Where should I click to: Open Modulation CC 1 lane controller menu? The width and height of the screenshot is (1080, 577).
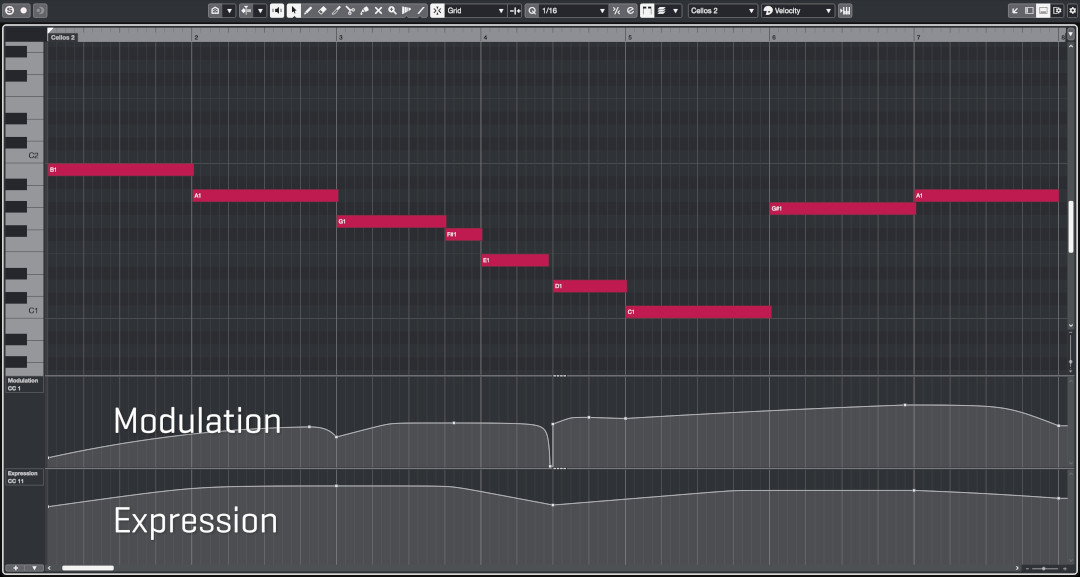(24, 384)
